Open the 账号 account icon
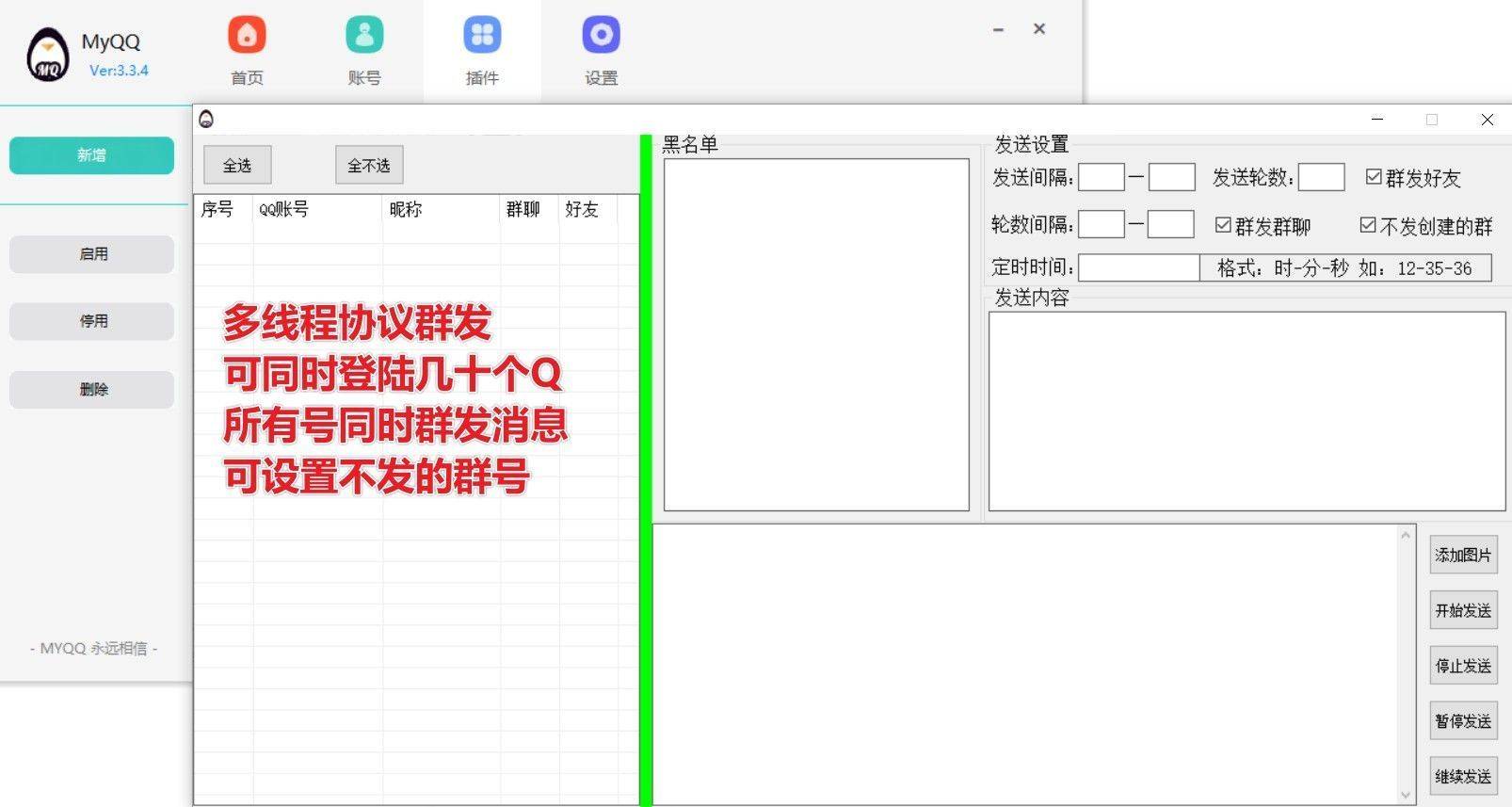The height and width of the screenshot is (807, 1512). [364, 36]
